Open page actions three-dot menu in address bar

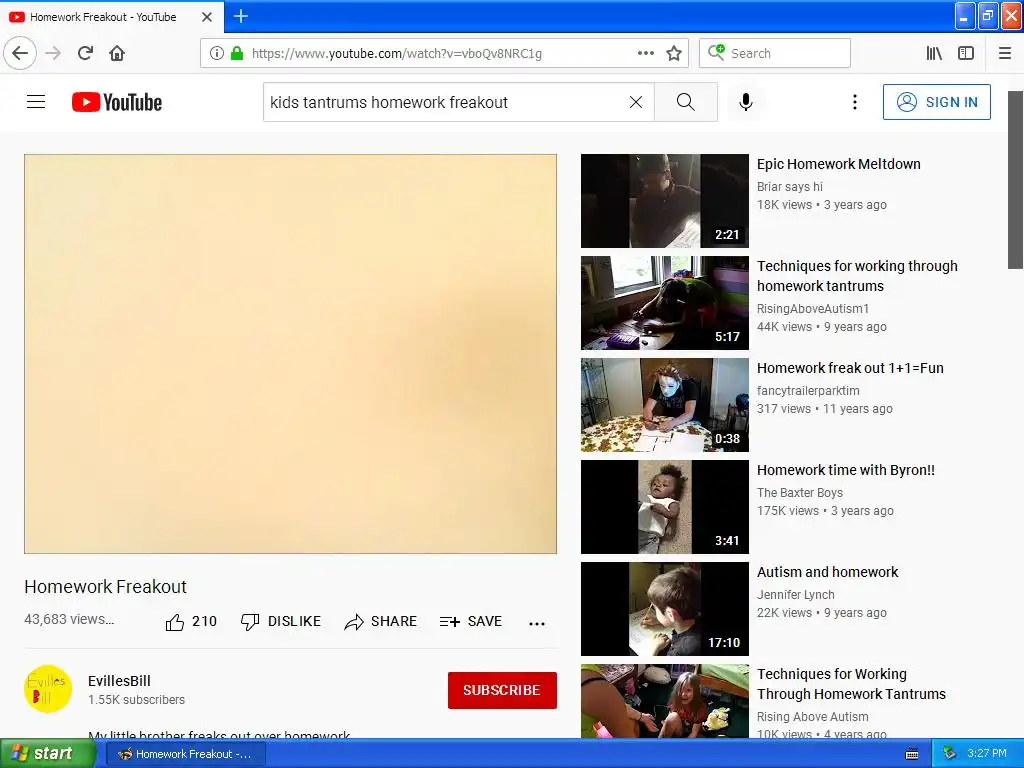(x=645, y=53)
